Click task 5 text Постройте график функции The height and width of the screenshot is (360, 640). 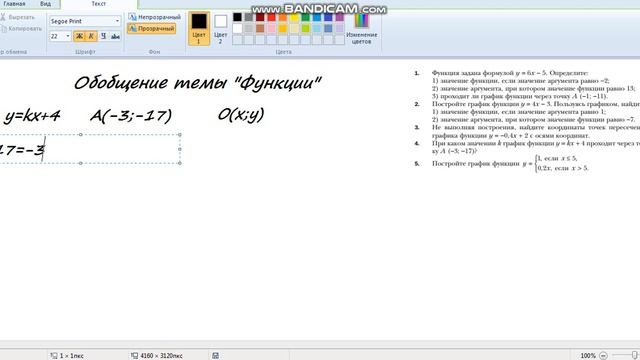click(475, 164)
